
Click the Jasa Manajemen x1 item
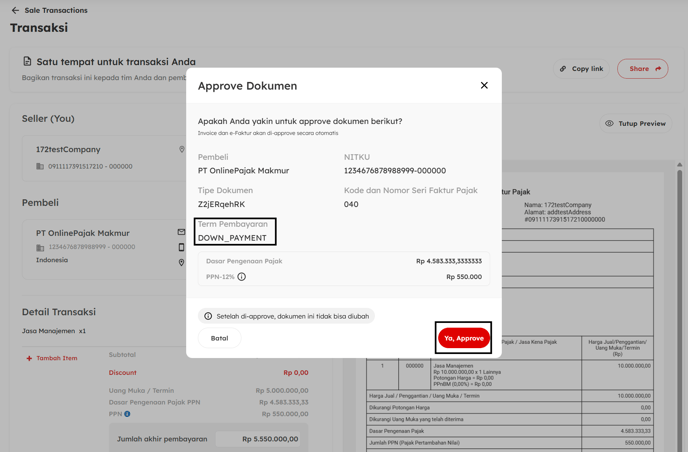pyautogui.click(x=54, y=331)
